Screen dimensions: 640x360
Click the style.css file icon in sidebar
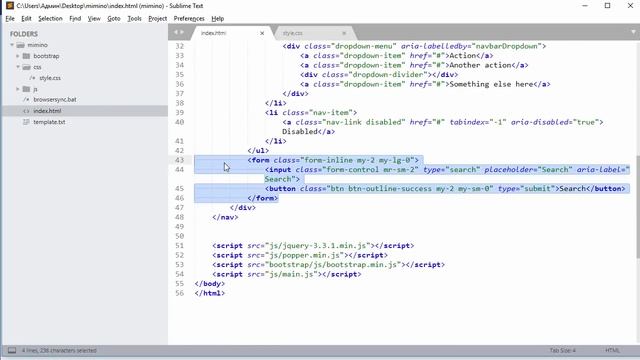point(32,78)
